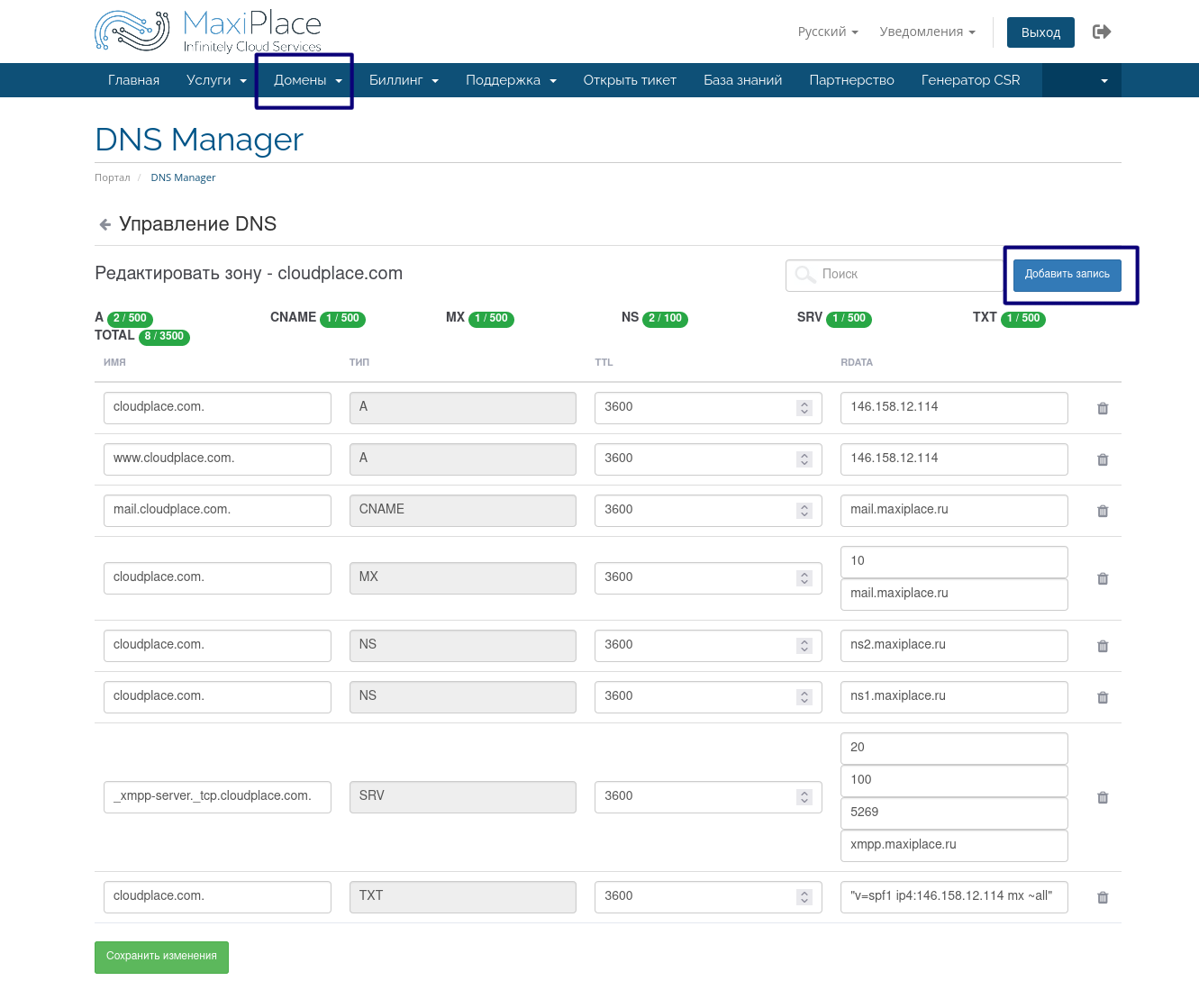Adjust TTL stepper for TXT record
1199x1008 pixels.
point(804,897)
